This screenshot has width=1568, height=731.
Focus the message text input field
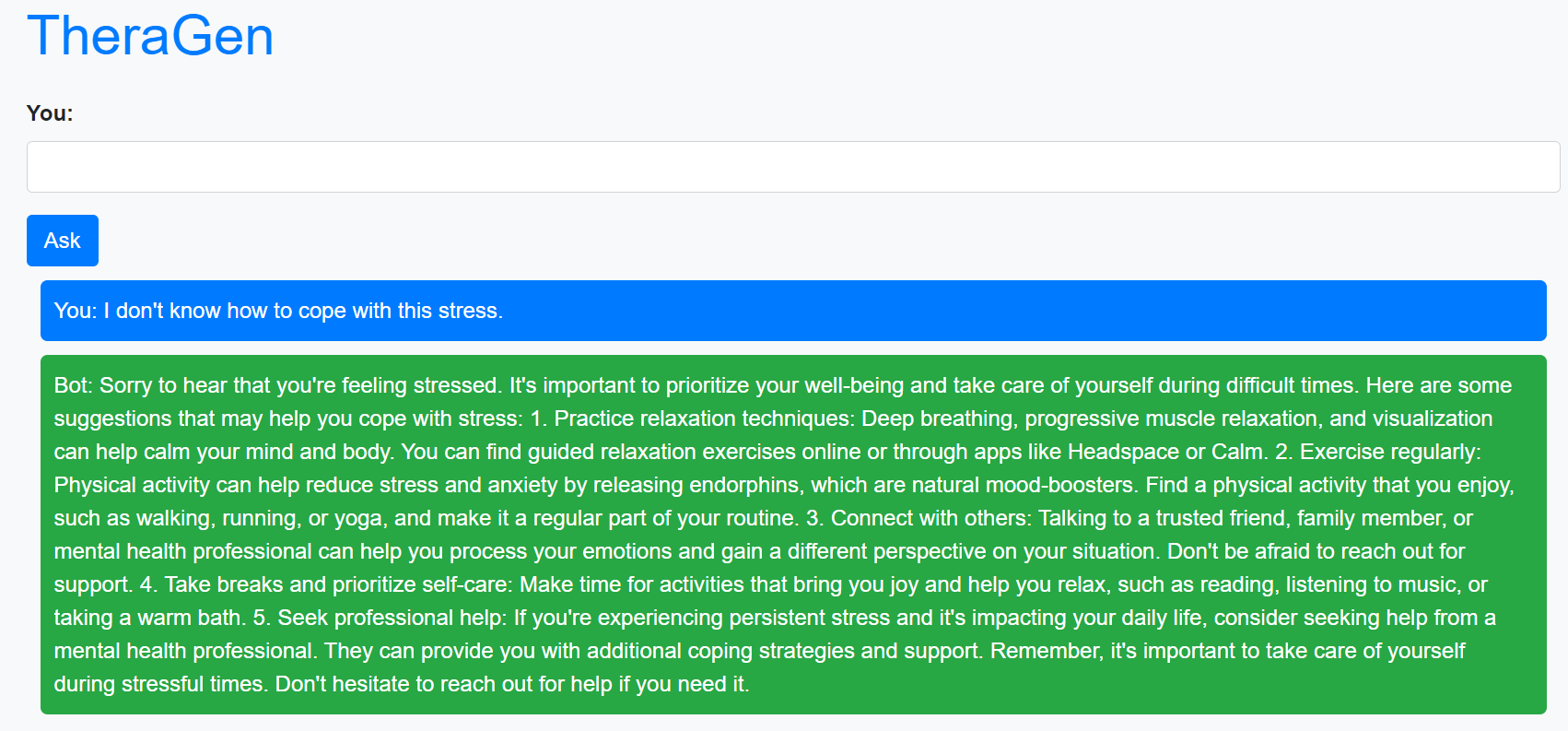[x=792, y=167]
